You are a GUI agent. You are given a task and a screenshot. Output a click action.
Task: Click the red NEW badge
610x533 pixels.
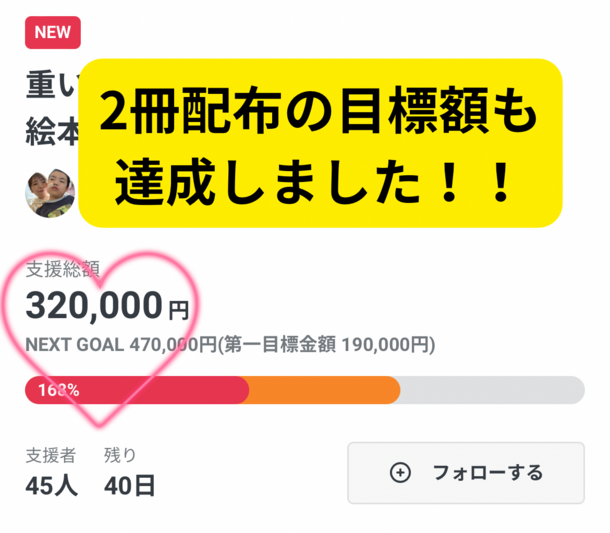point(52,32)
